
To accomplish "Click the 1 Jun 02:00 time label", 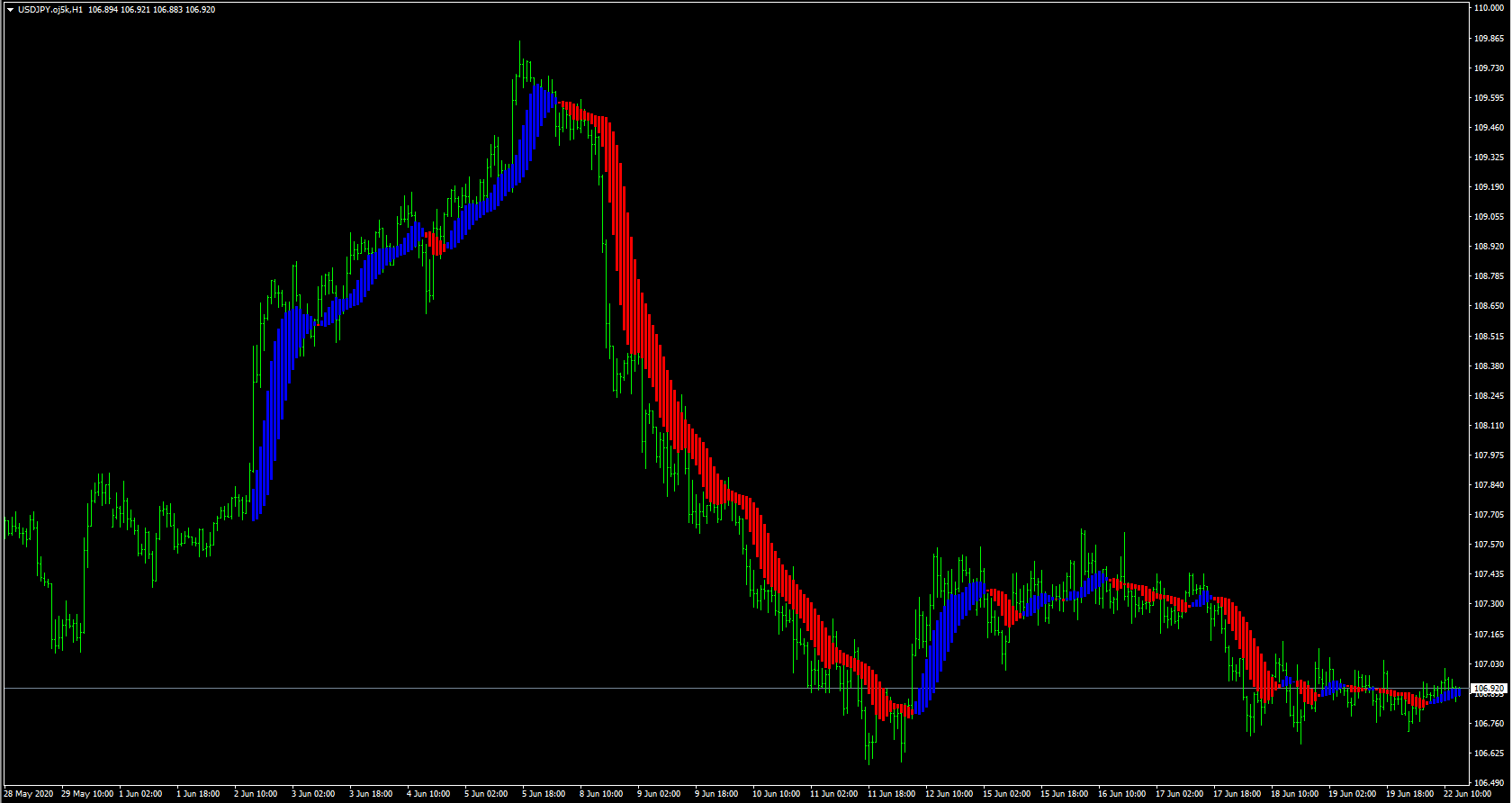I will coord(140,794).
